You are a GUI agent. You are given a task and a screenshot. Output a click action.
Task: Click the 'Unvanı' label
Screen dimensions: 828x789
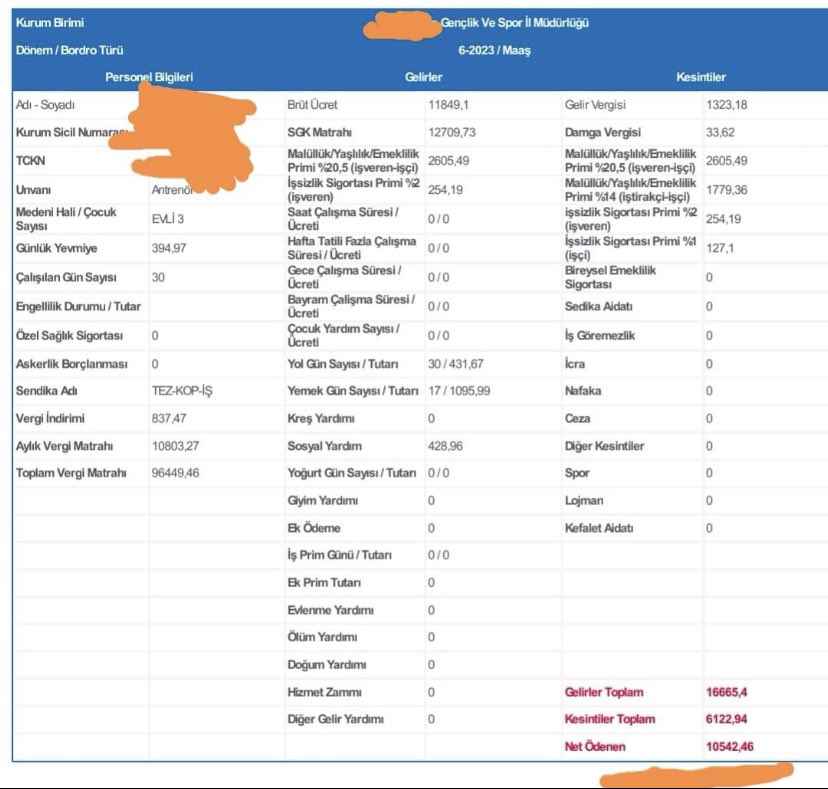pos(33,190)
